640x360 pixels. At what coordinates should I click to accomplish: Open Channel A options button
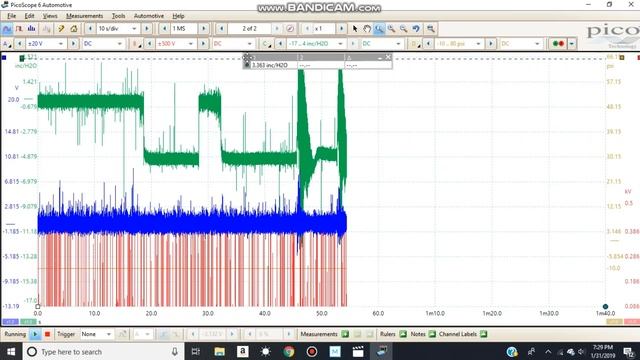point(7,44)
